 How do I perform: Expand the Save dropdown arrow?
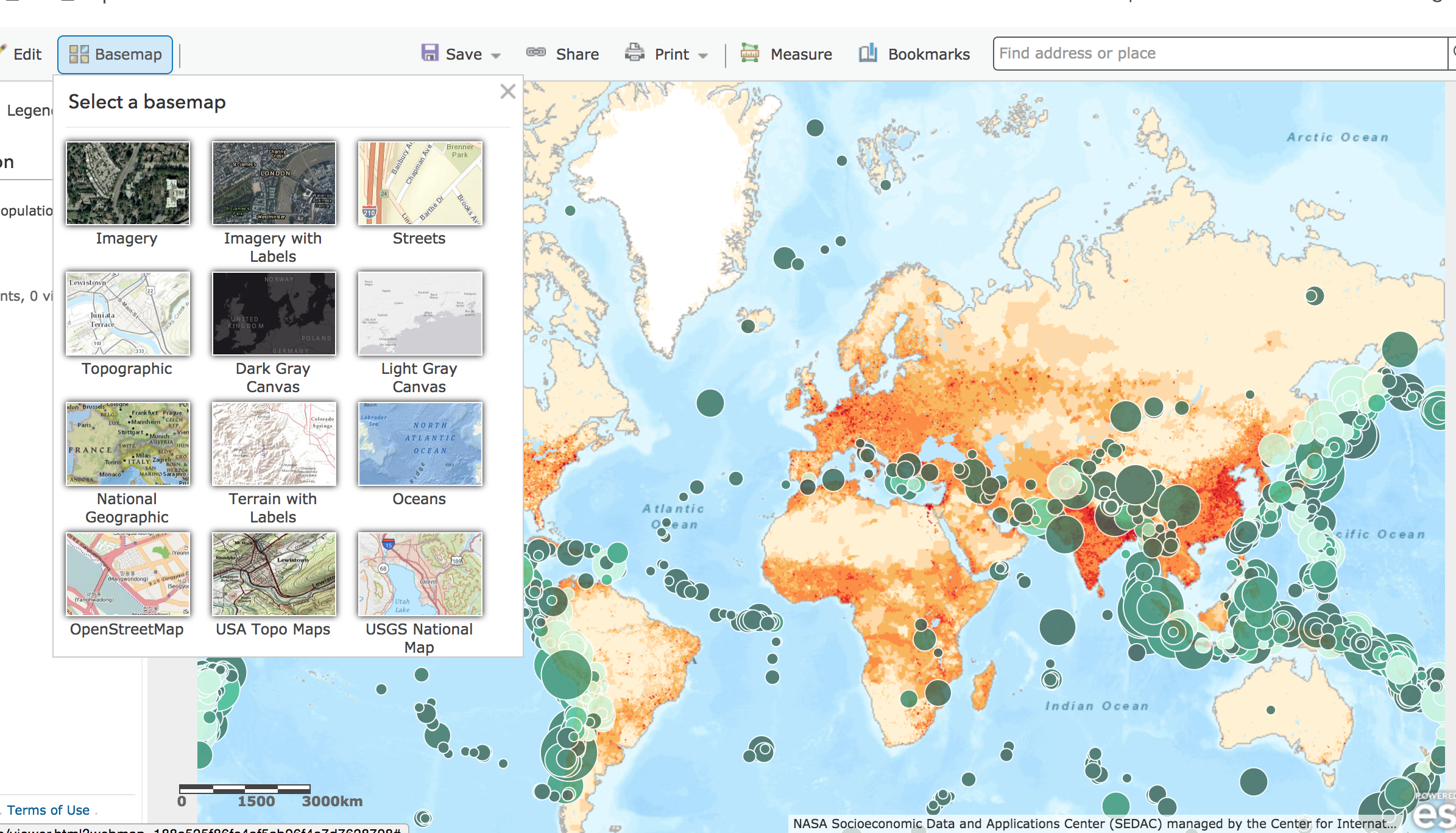point(496,55)
